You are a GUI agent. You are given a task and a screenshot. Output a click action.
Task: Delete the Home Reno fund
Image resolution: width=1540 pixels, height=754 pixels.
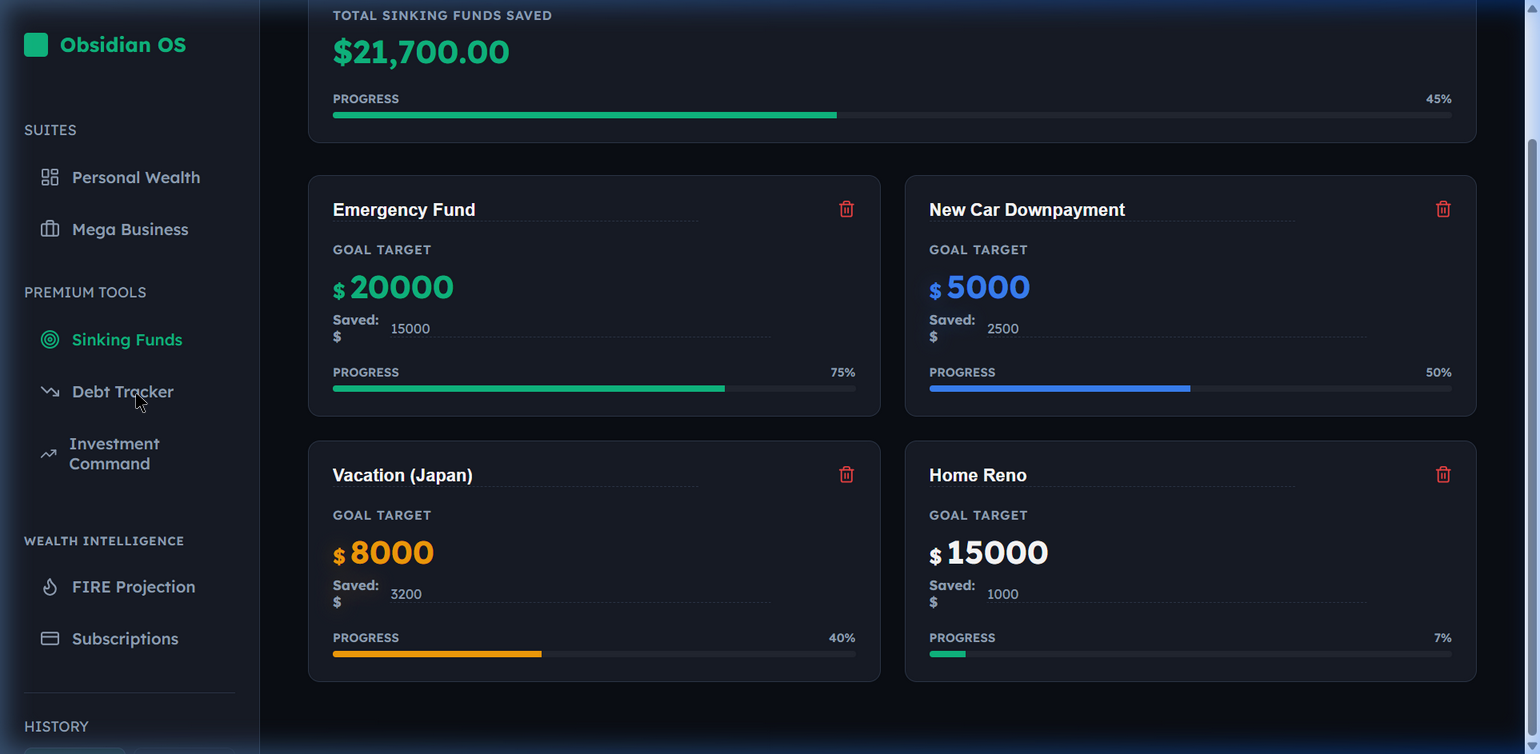1443,474
